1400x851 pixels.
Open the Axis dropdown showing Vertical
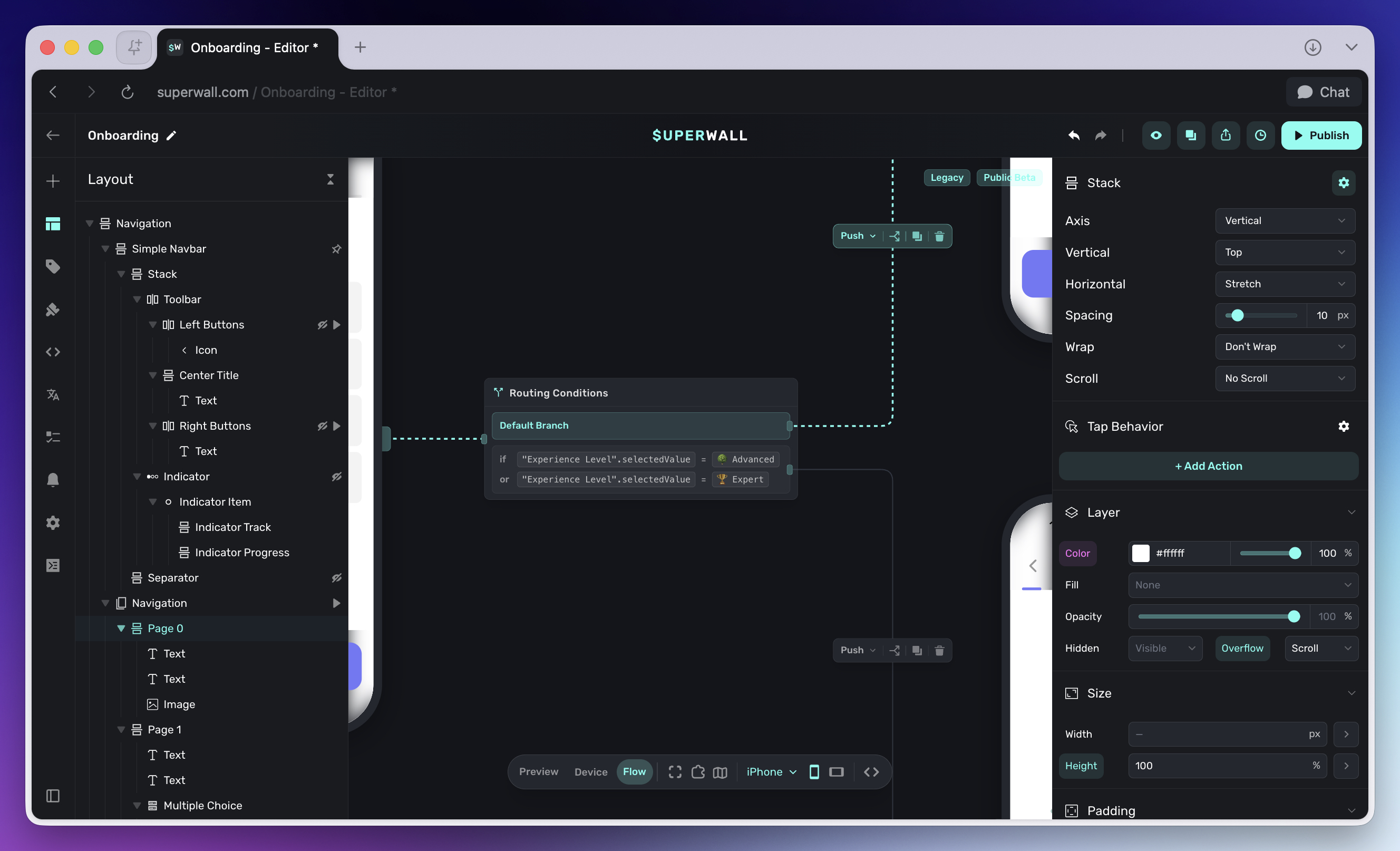[x=1285, y=220]
